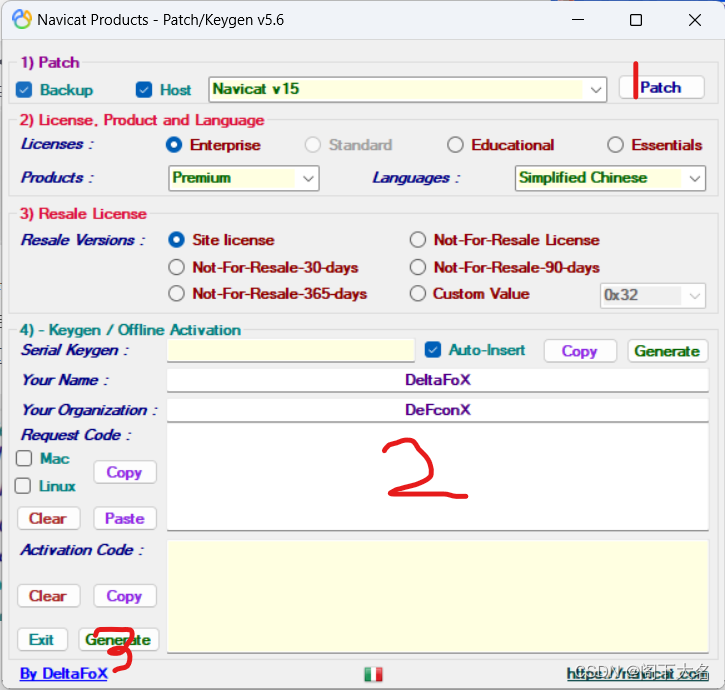Open the By DeltaFoX link
The image size is (725, 690).
click(64, 673)
